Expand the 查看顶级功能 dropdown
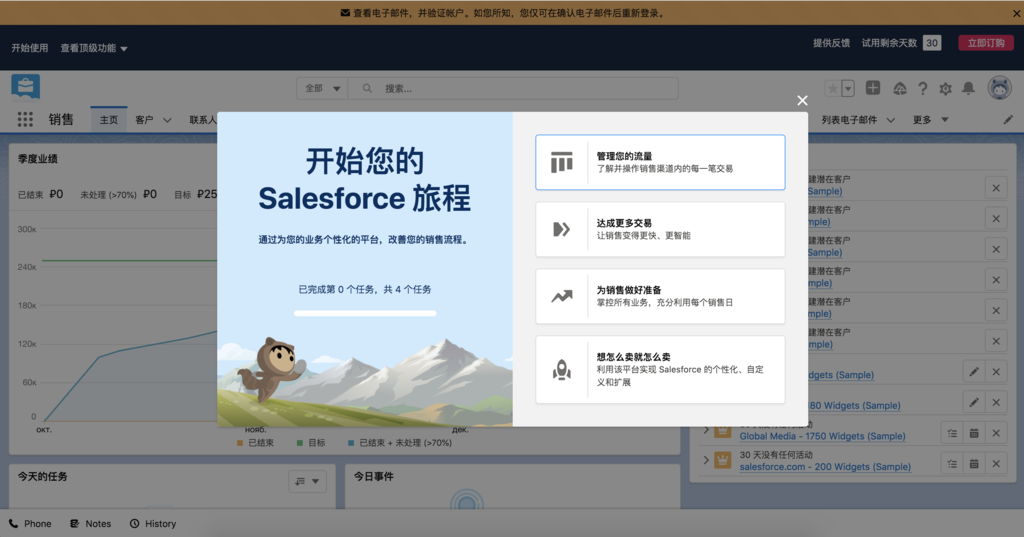Screen dimensions: 1024x537 (x=93, y=48)
